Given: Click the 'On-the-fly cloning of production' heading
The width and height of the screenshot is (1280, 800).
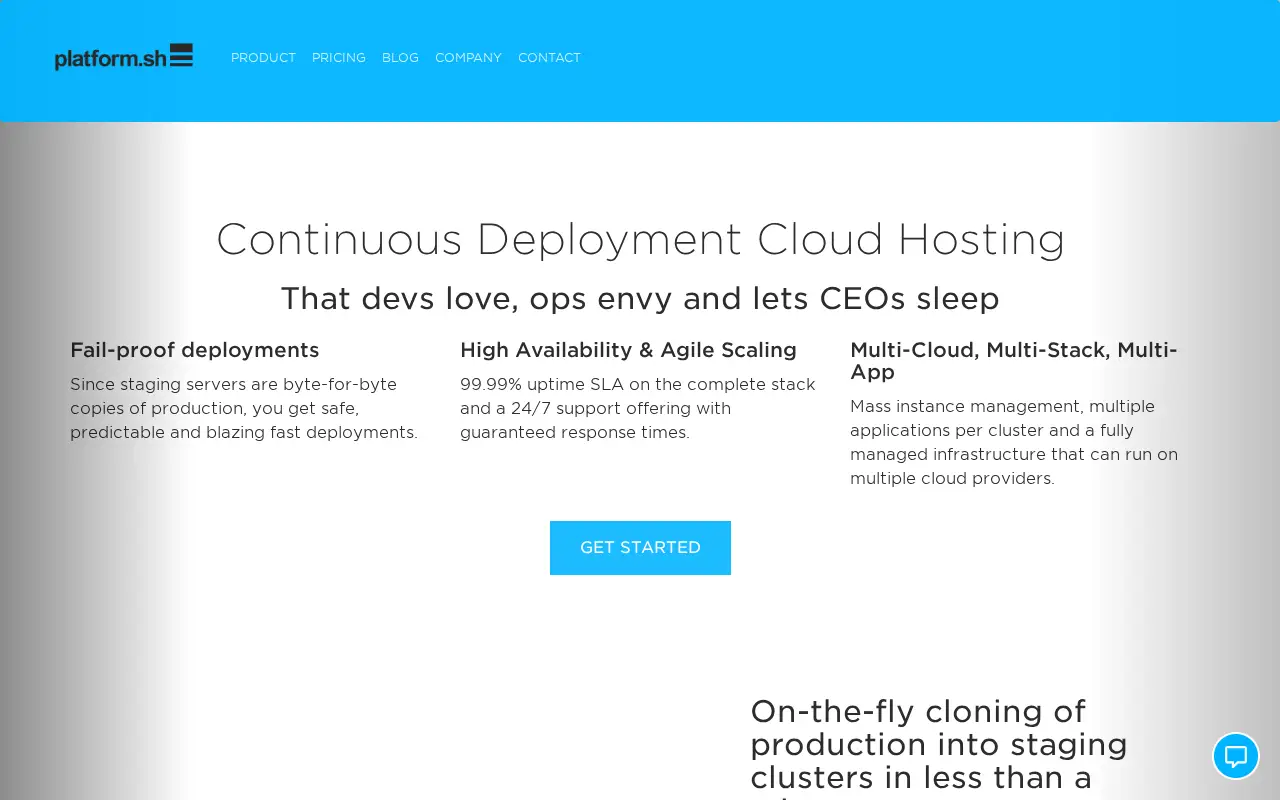Looking at the screenshot, I should point(939,748).
